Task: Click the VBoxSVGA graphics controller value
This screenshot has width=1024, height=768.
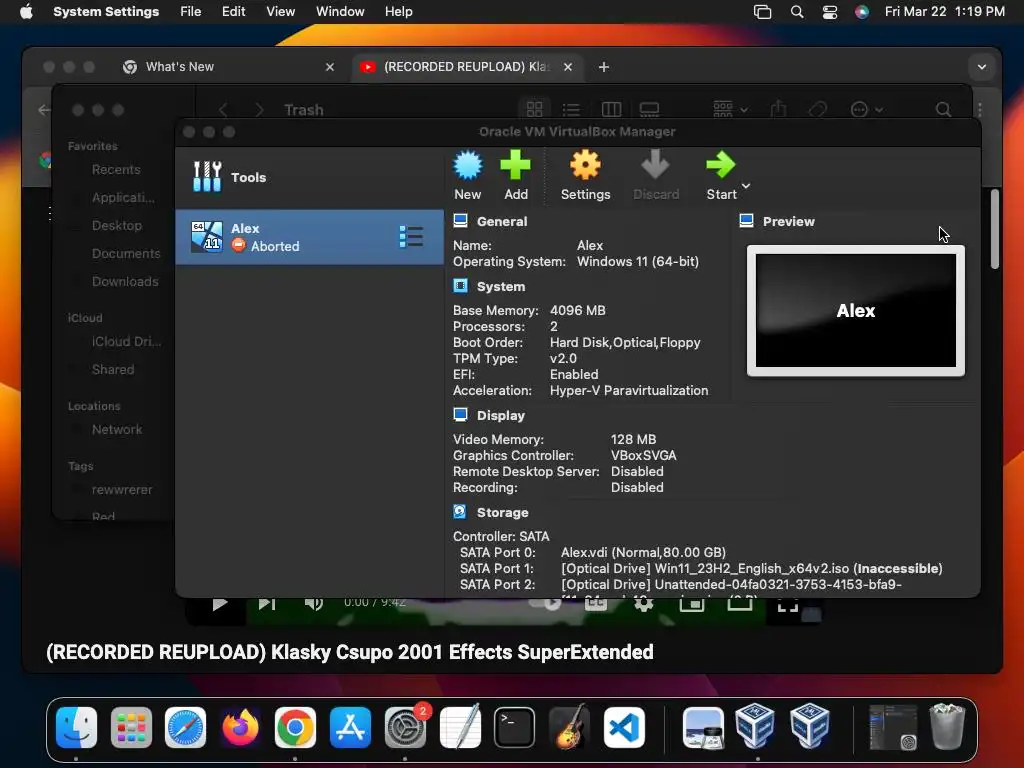Action: (643, 455)
